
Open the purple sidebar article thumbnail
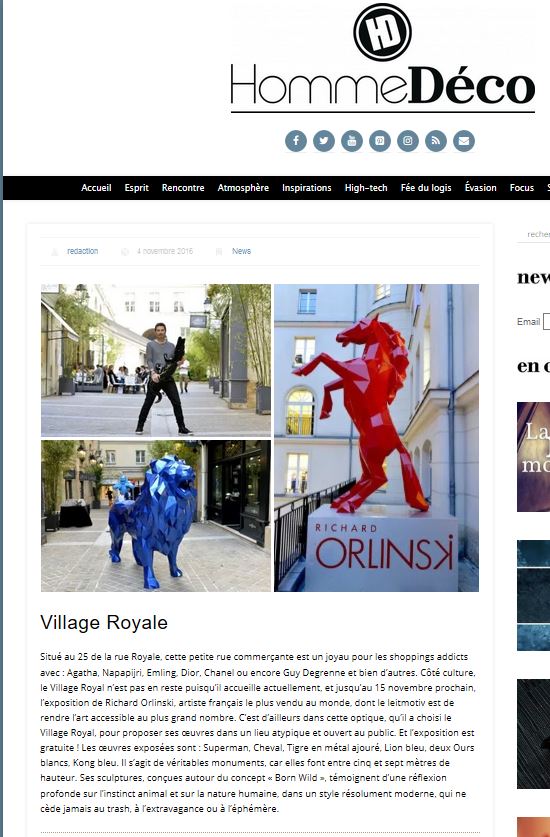point(533,457)
